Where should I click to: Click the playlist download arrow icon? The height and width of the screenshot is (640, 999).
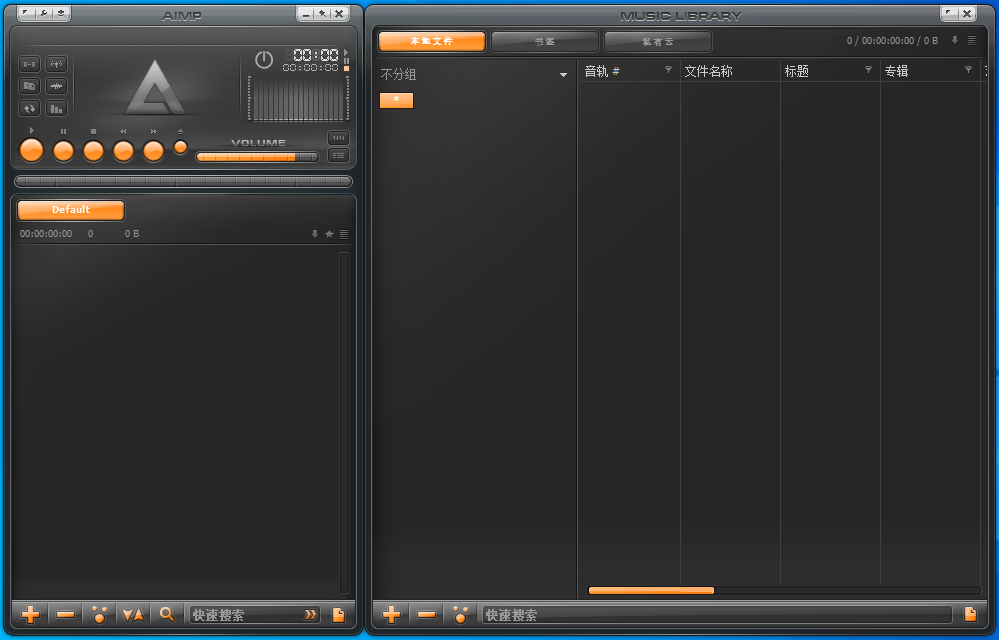[x=315, y=234]
